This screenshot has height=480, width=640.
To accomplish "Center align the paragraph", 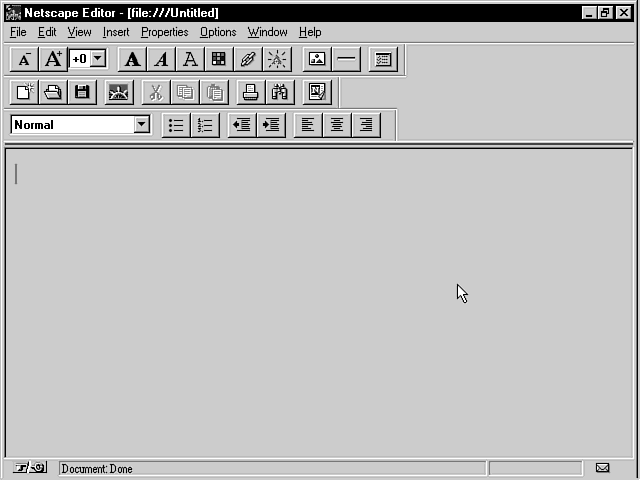I will coord(337,125).
